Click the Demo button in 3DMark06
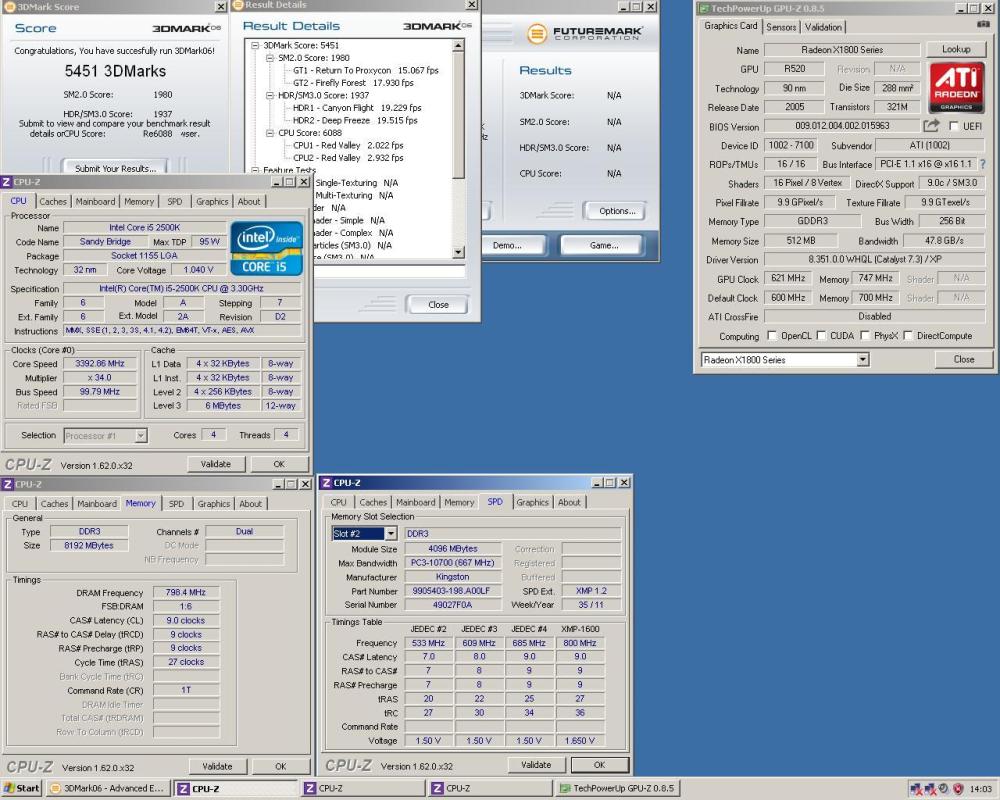This screenshot has width=1000, height=800. (x=508, y=245)
